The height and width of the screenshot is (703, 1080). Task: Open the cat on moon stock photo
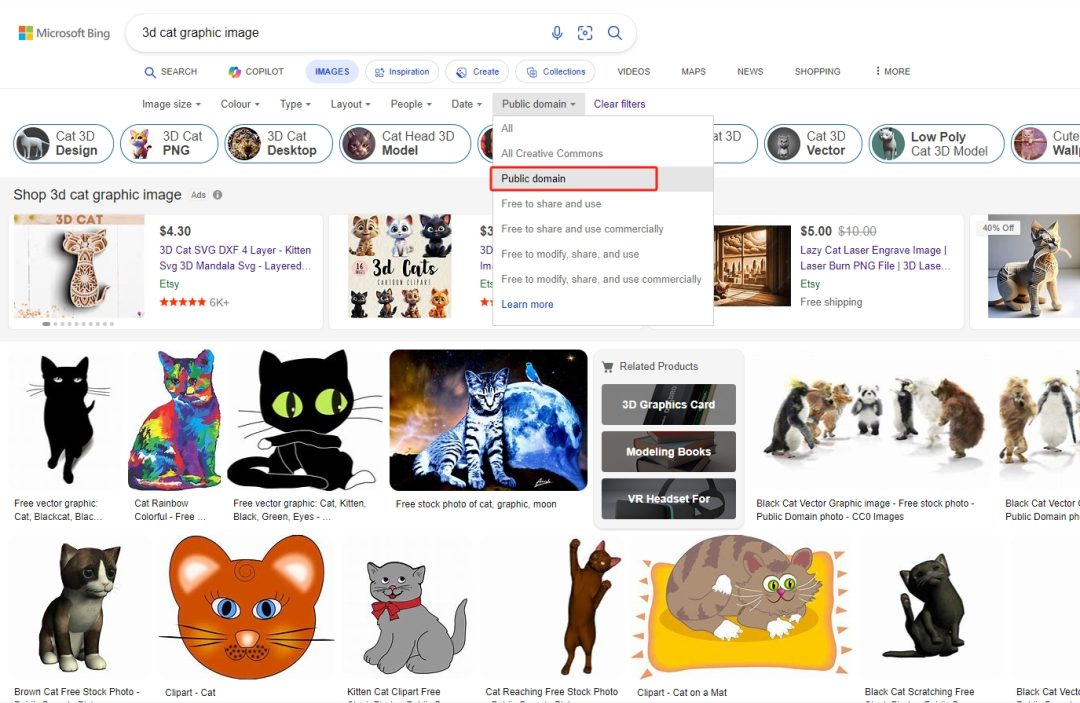tap(488, 420)
